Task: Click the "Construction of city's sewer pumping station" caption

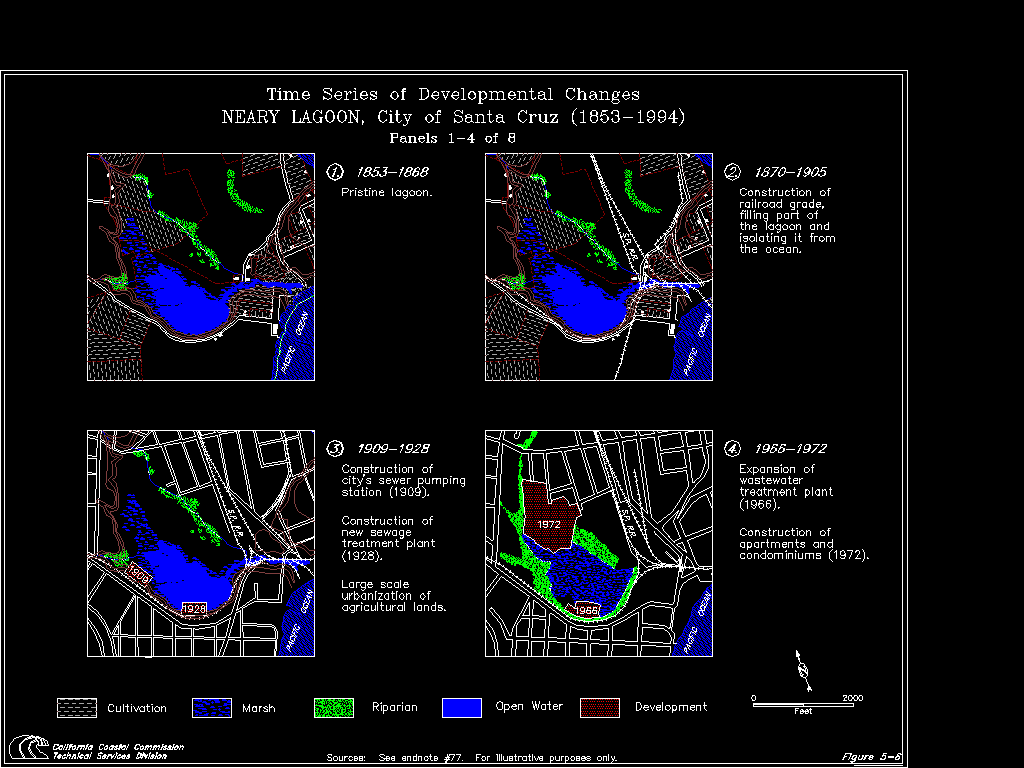Action: click(404, 481)
